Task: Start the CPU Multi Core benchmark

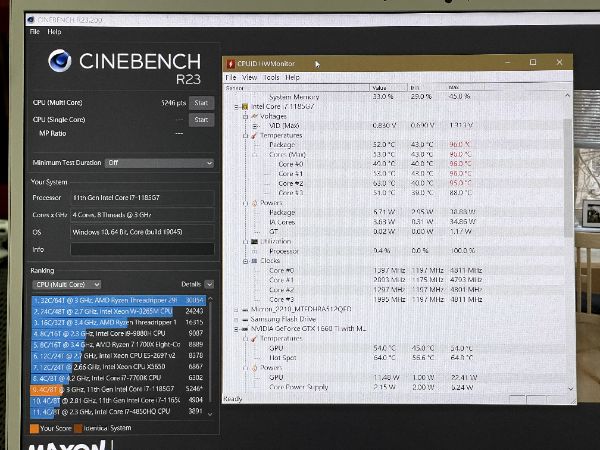Action: coord(201,103)
